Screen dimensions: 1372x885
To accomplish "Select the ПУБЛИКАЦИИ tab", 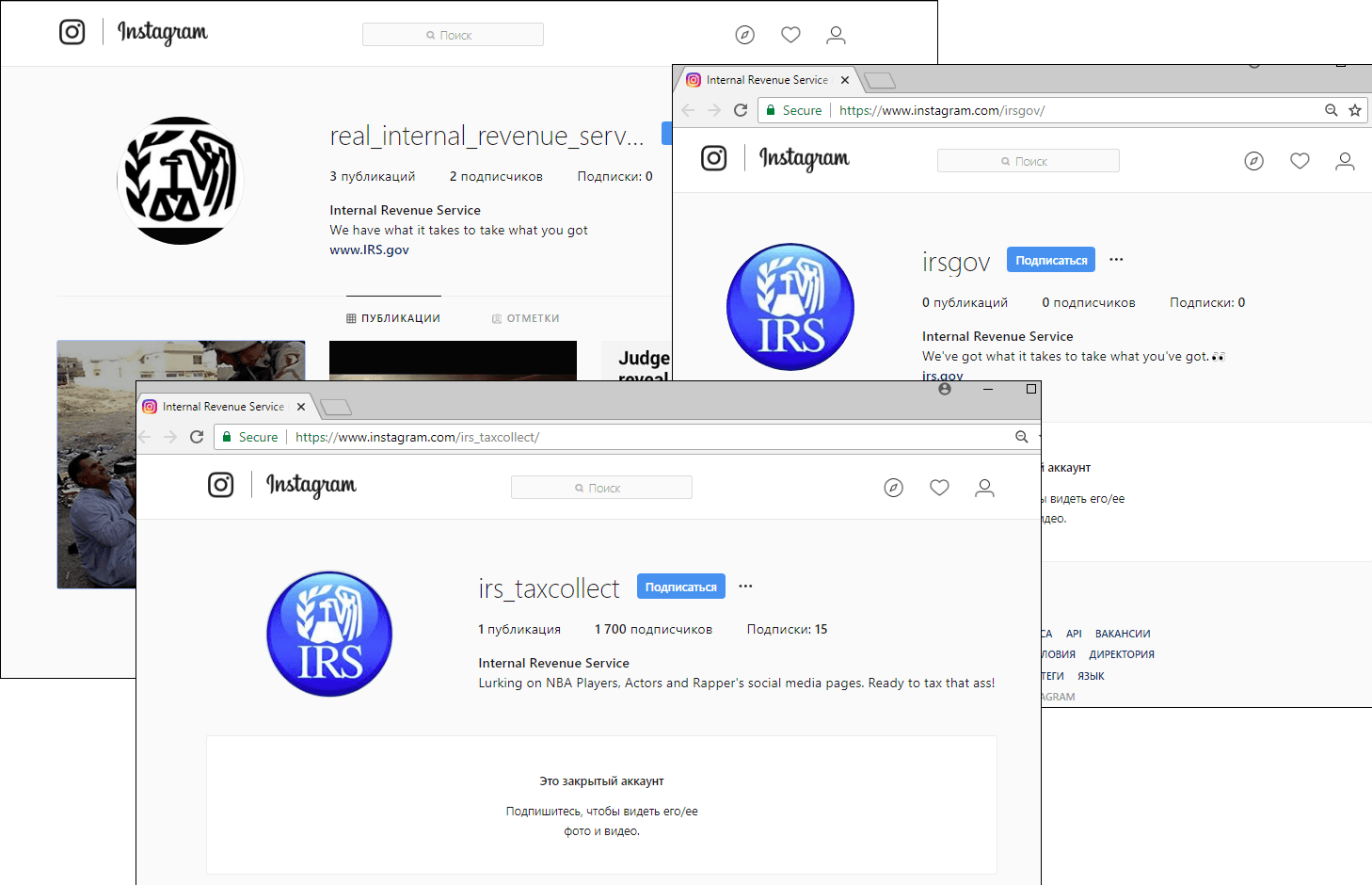I will click(393, 318).
